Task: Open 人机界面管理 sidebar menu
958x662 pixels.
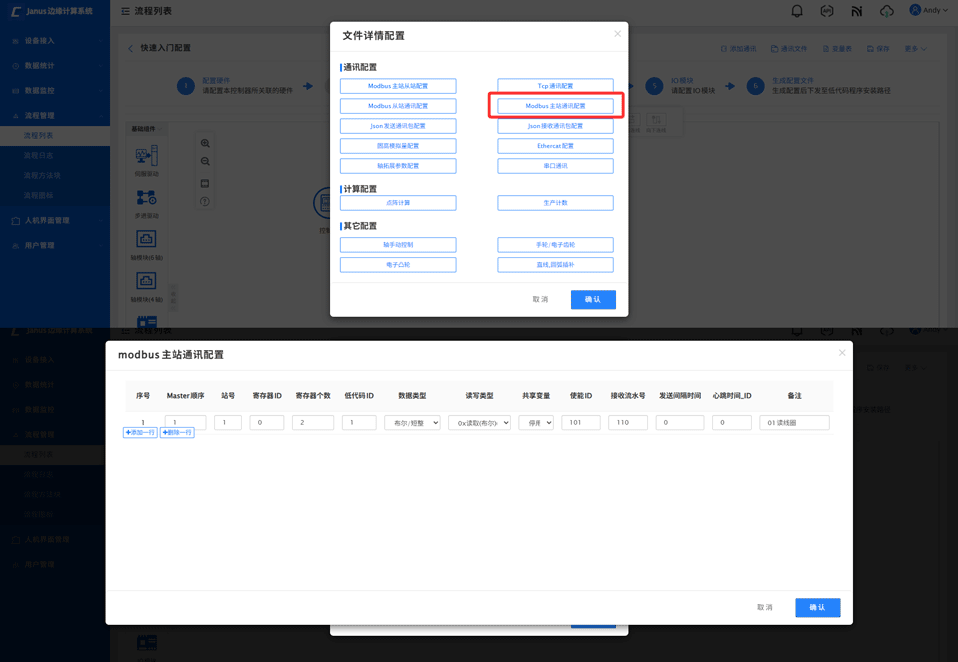Action: point(47,221)
